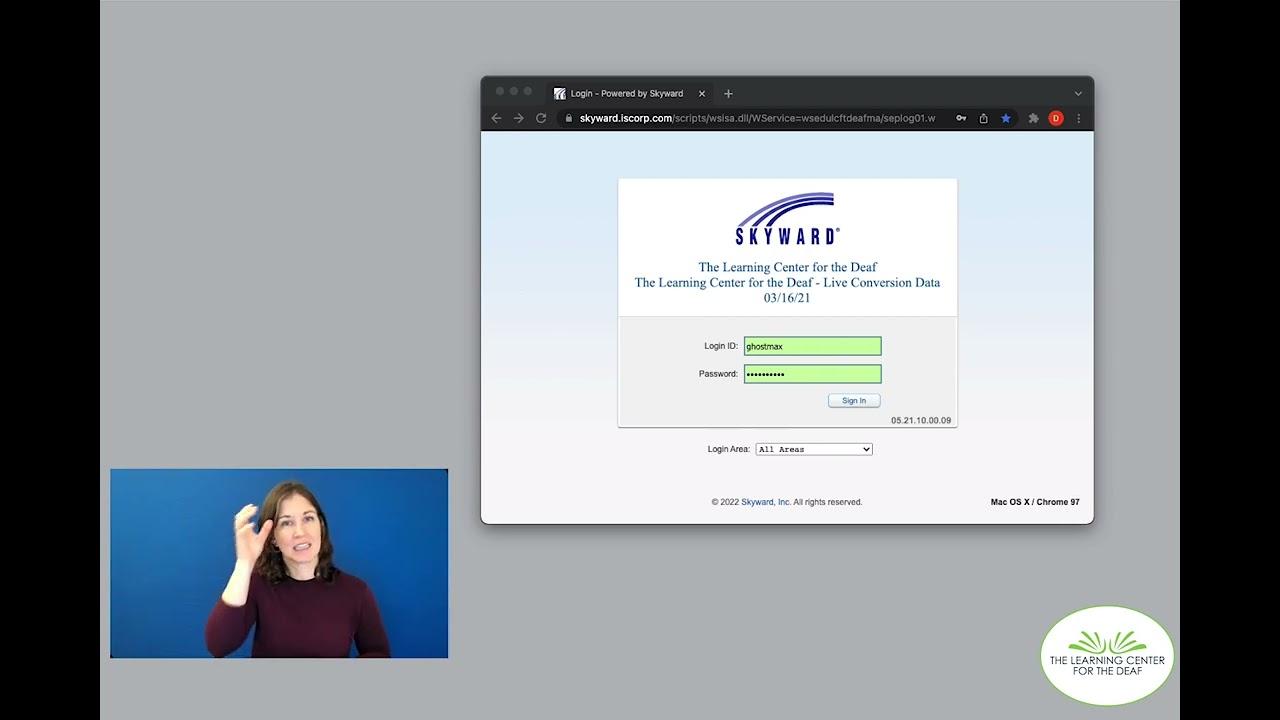
Task: Click the Login ID field
Action: coord(812,346)
